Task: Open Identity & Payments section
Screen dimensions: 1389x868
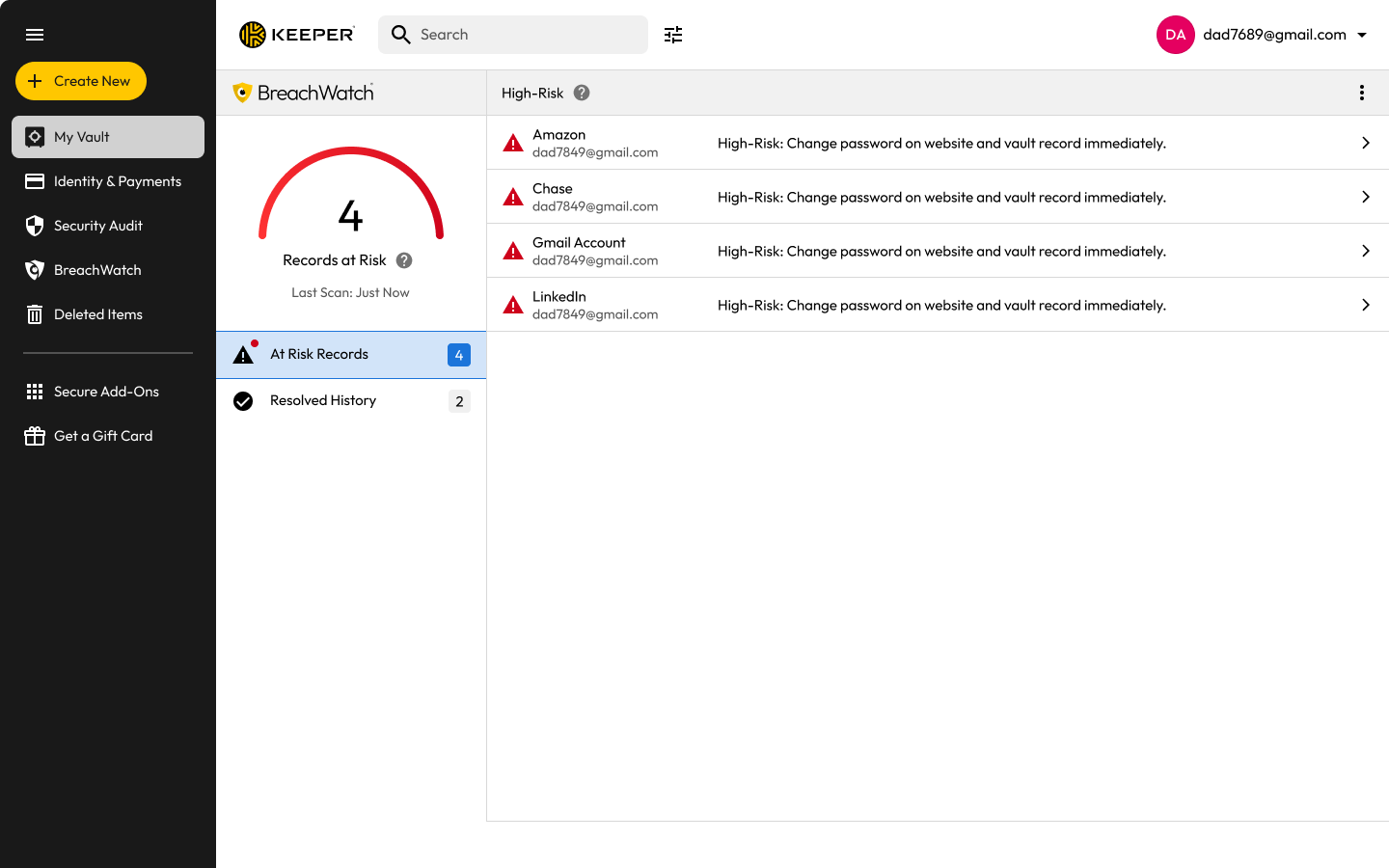Action: point(118,180)
